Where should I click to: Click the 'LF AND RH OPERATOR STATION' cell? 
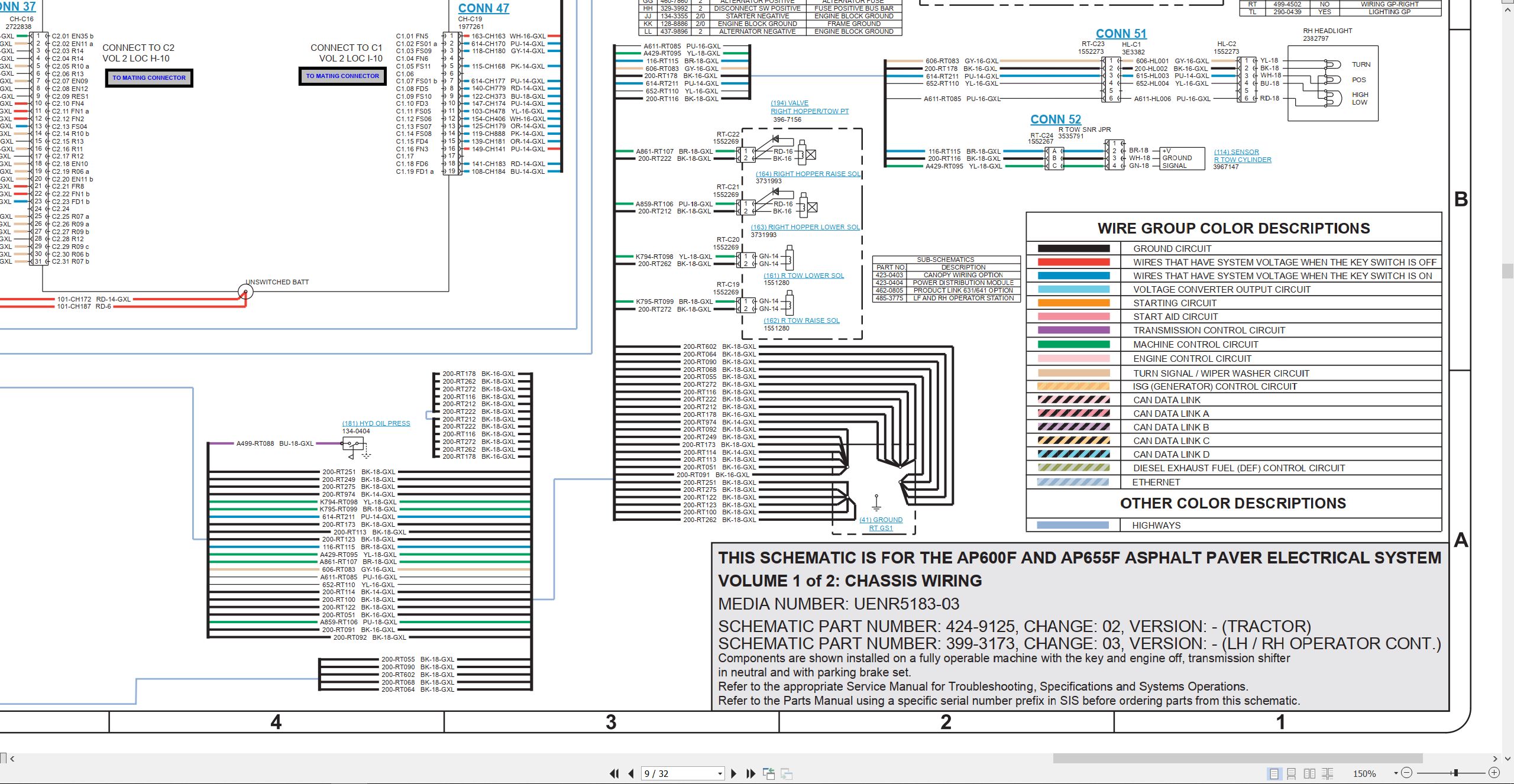tap(963, 298)
